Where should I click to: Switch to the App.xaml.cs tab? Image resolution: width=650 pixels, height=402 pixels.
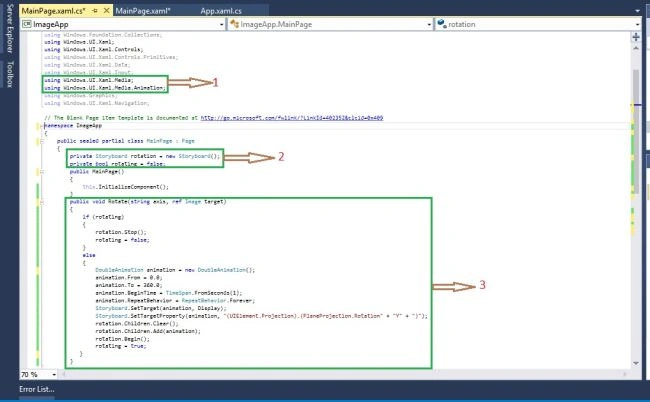[x=221, y=11]
